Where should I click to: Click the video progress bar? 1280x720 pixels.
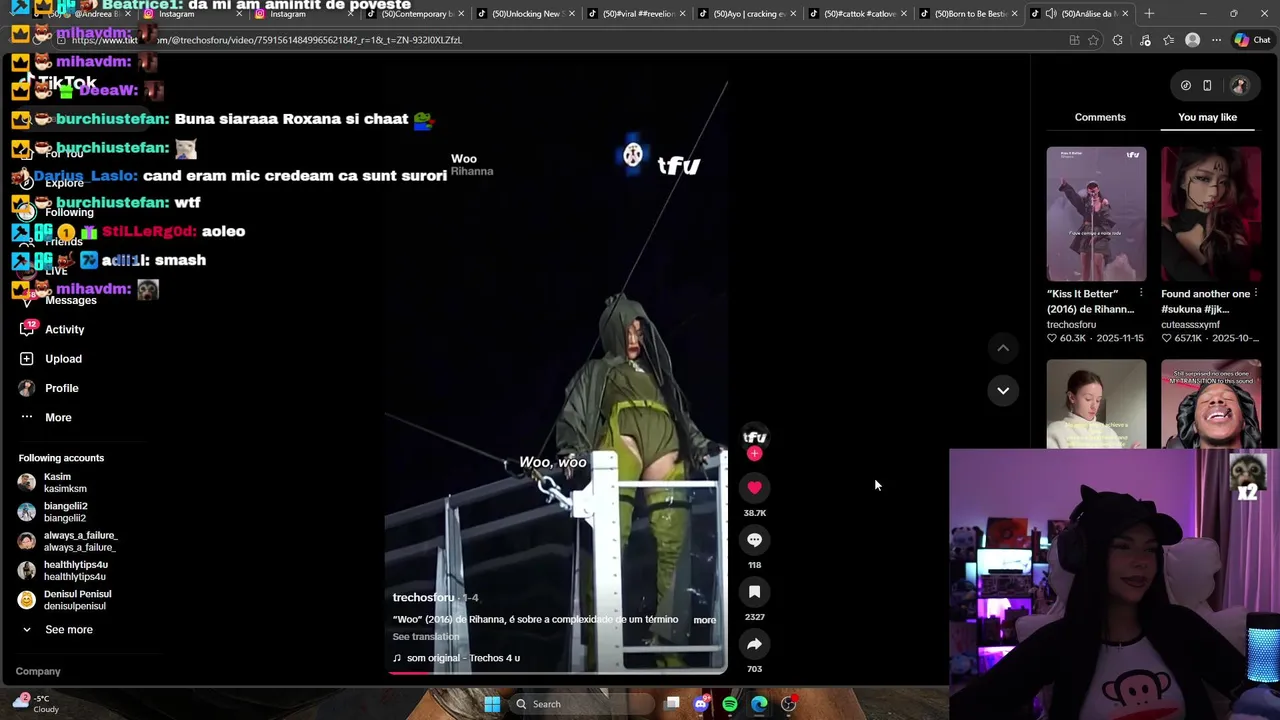click(556, 673)
